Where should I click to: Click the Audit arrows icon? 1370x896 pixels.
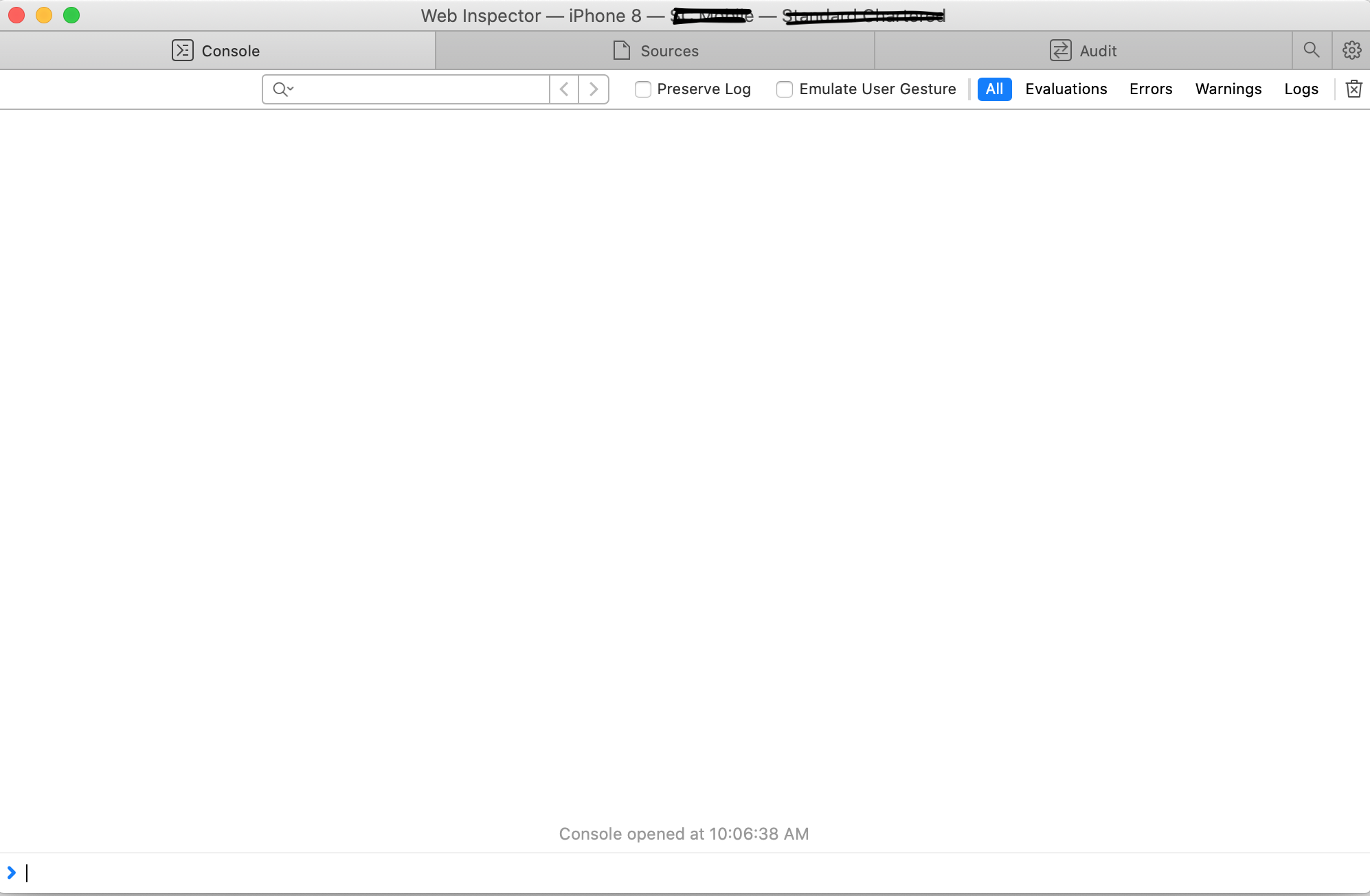[x=1061, y=50]
